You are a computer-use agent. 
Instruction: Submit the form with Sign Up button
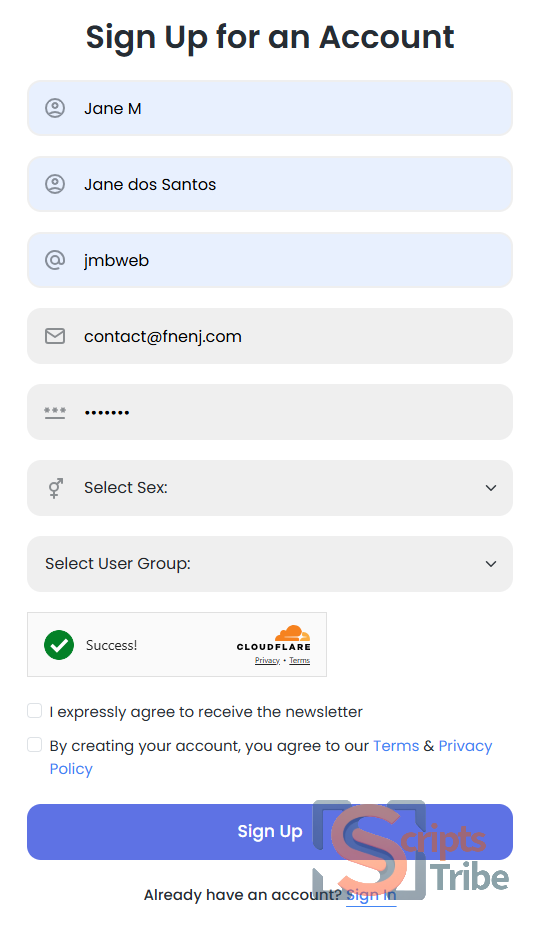click(x=270, y=832)
